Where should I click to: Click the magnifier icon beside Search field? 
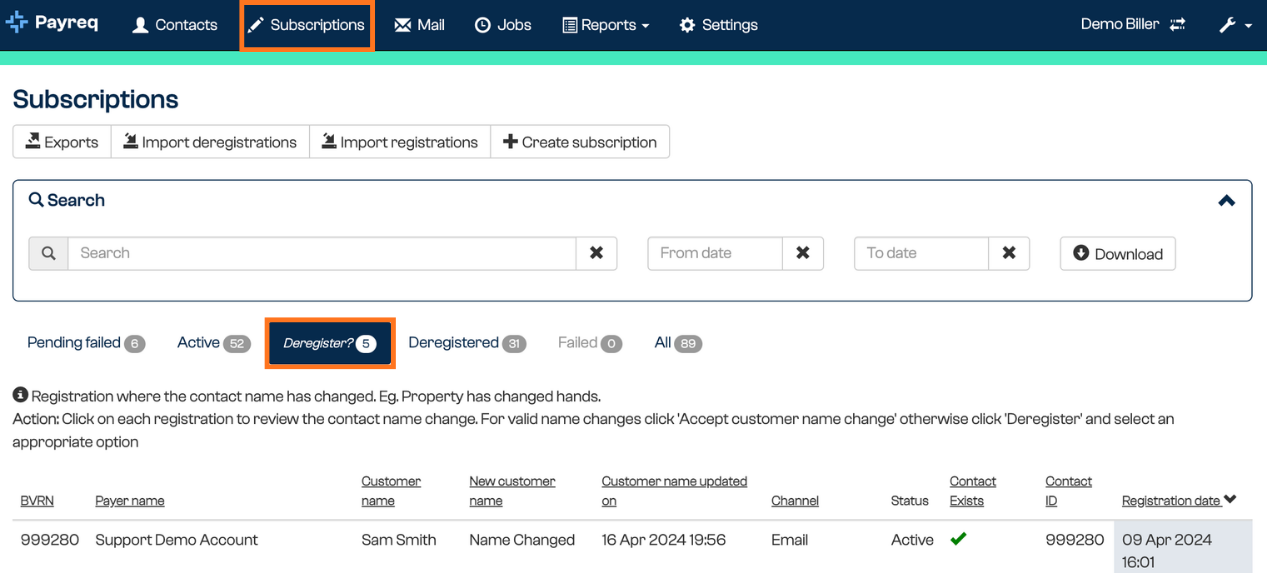tap(48, 253)
